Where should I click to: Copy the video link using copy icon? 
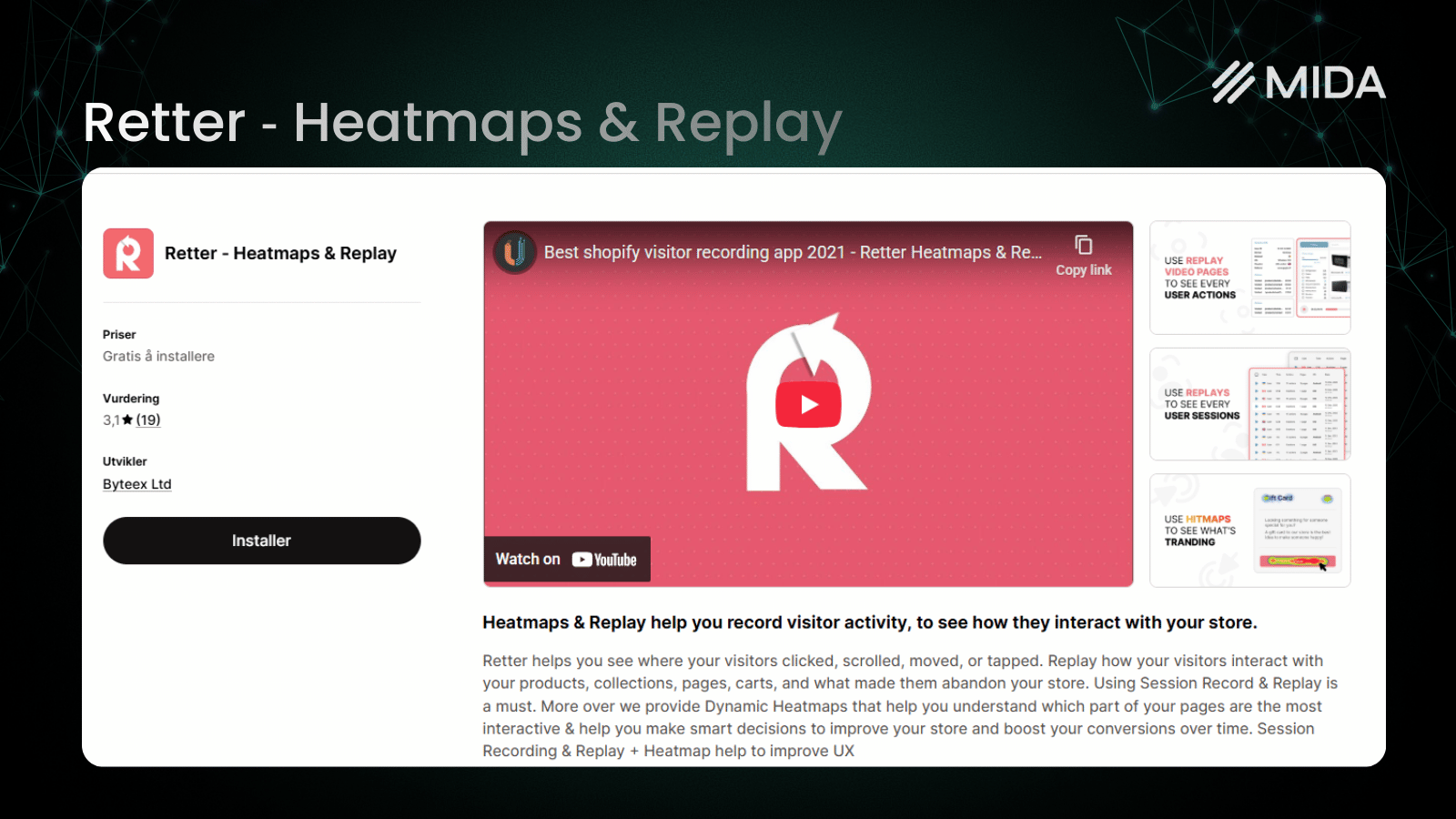1084,244
